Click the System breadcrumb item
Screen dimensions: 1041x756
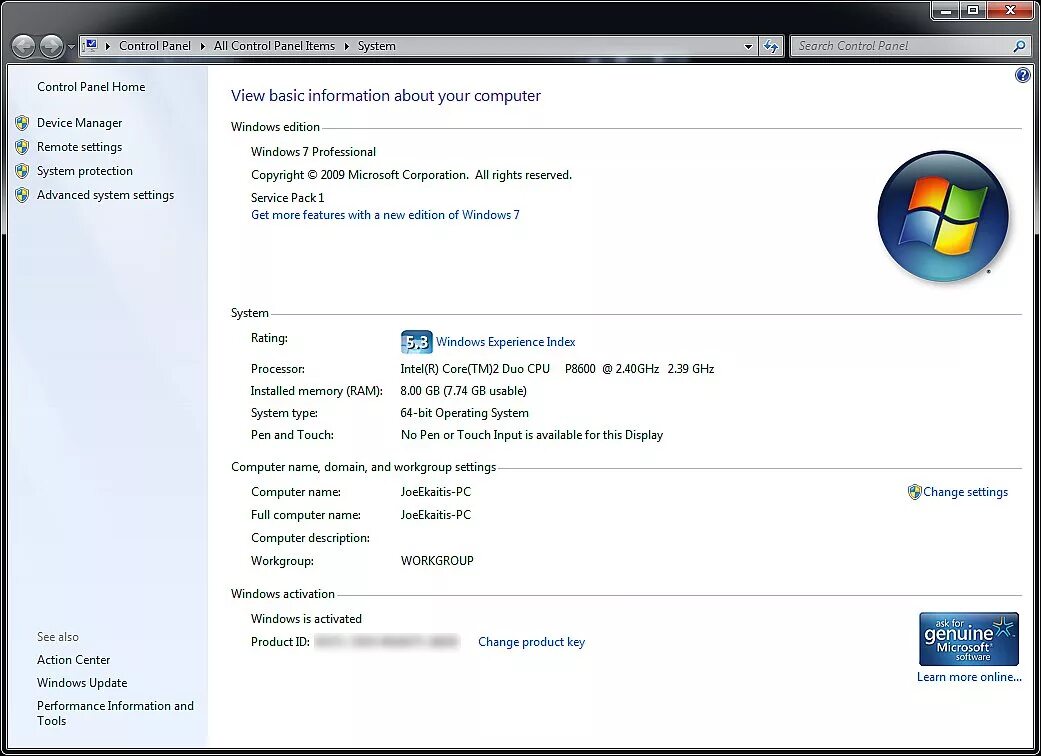(376, 46)
